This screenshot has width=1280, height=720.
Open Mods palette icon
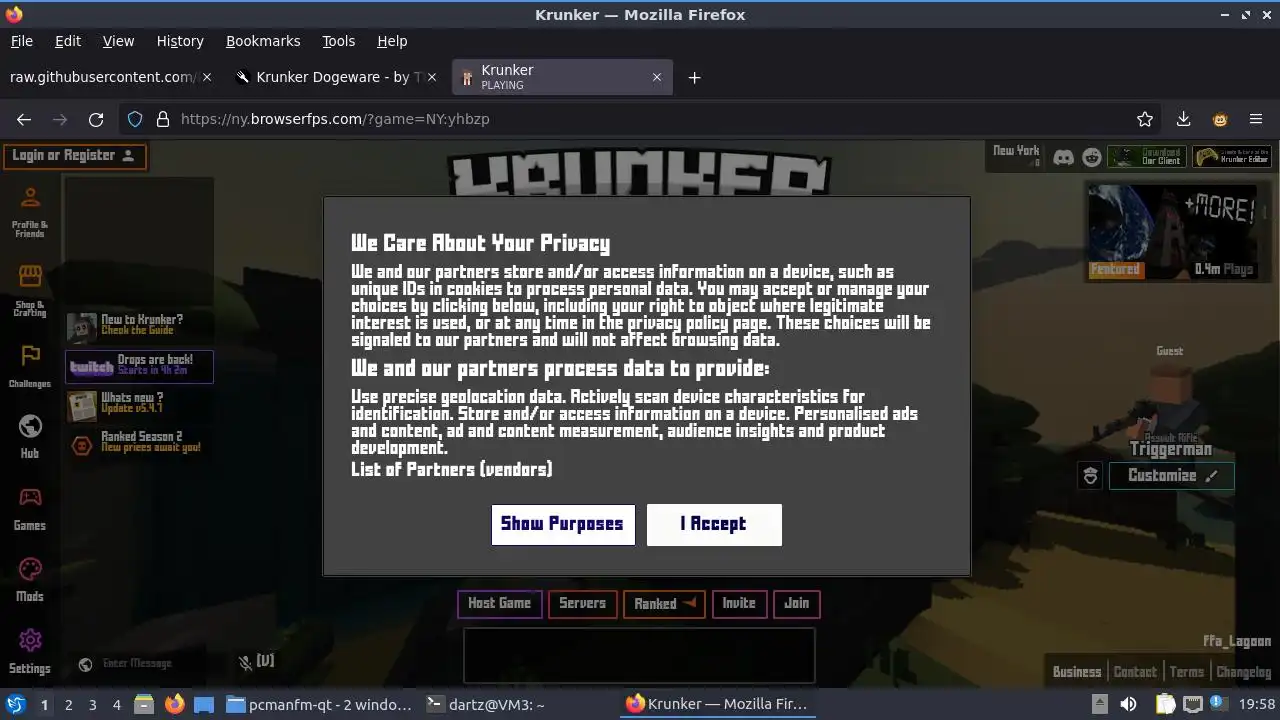[30, 569]
